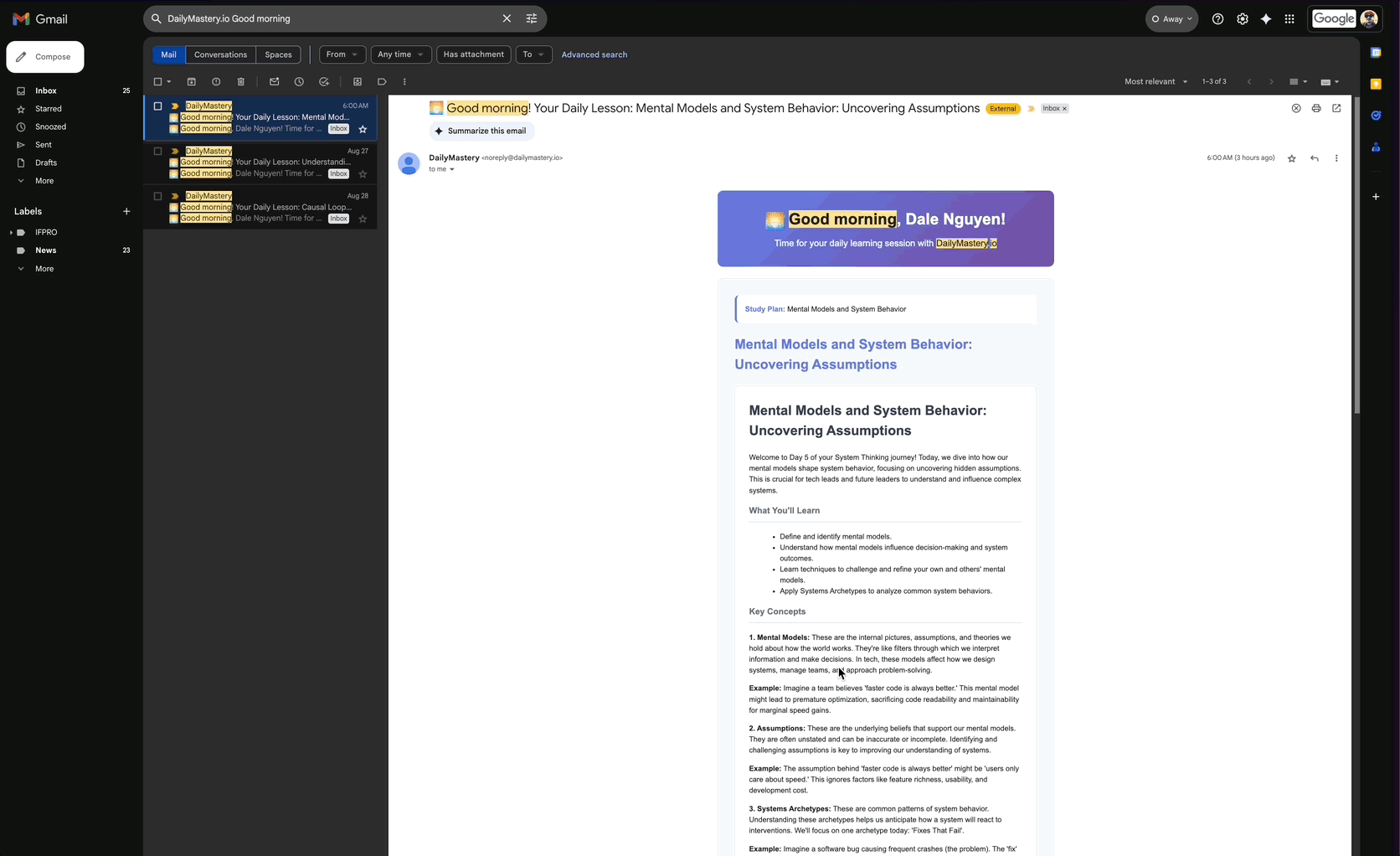1400x856 pixels.
Task: Open the News label
Action: click(48, 250)
